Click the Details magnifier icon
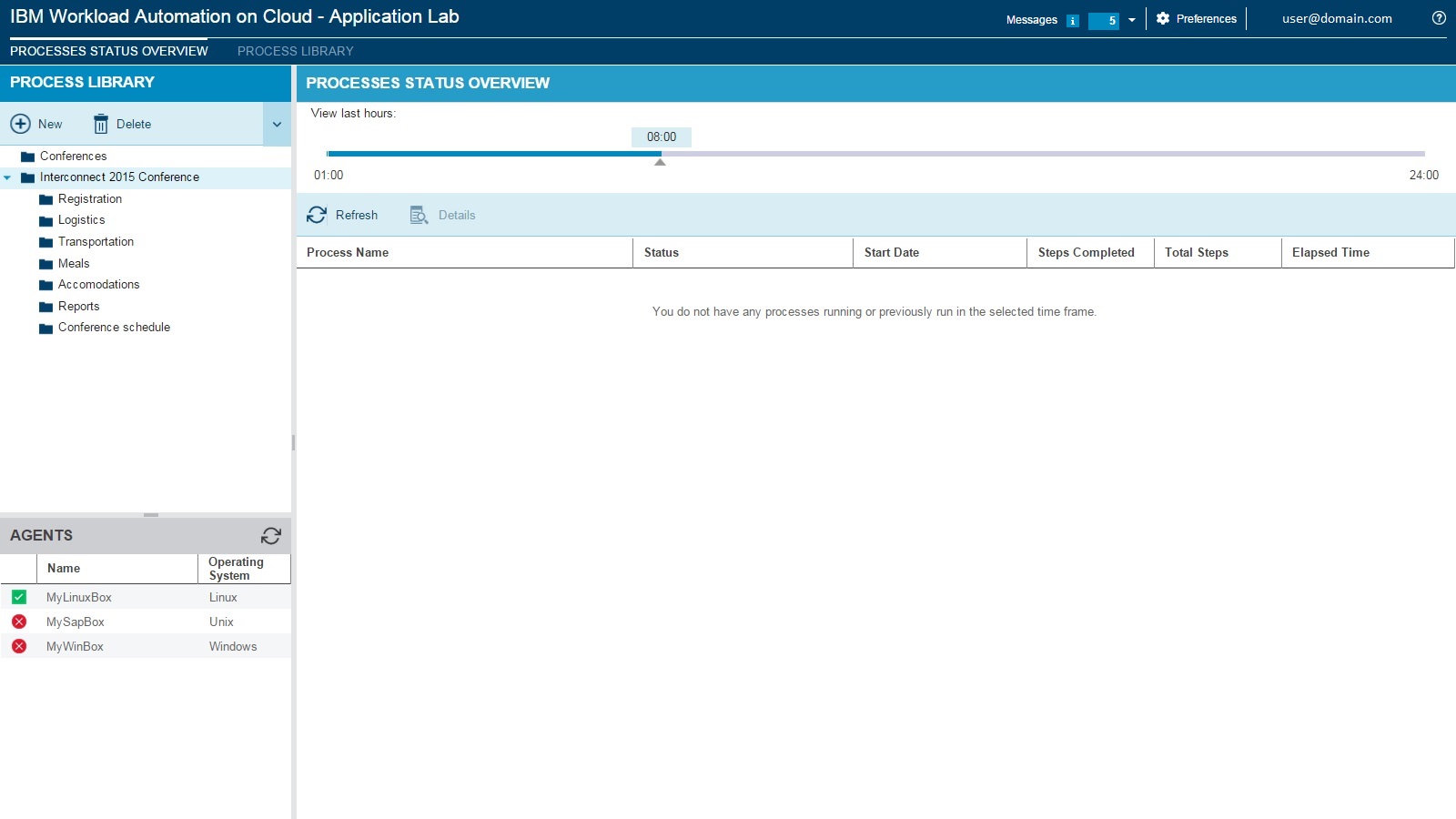Image resolution: width=1456 pixels, height=819 pixels. coord(419,215)
